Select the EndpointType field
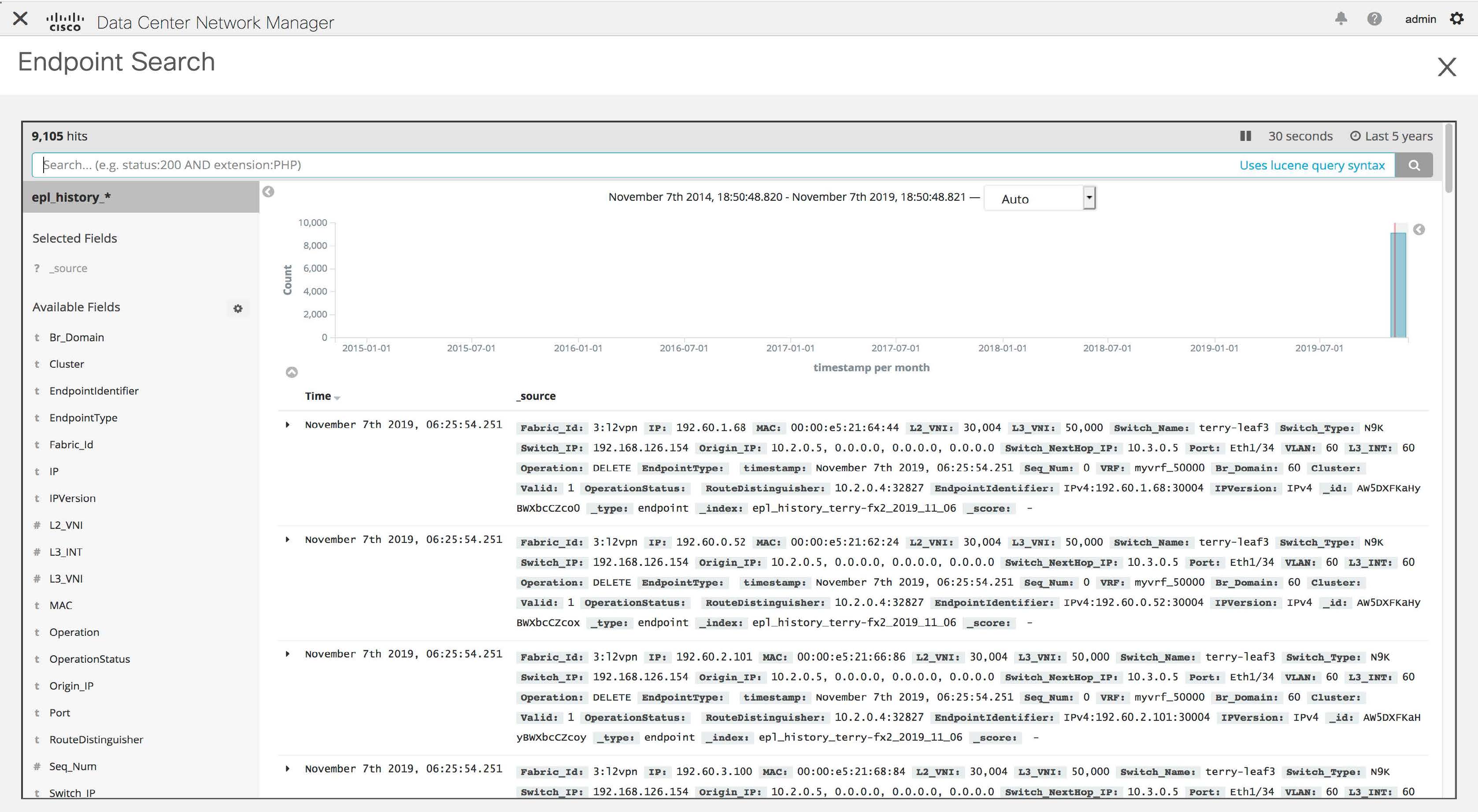The image size is (1478, 812). pyautogui.click(x=83, y=418)
